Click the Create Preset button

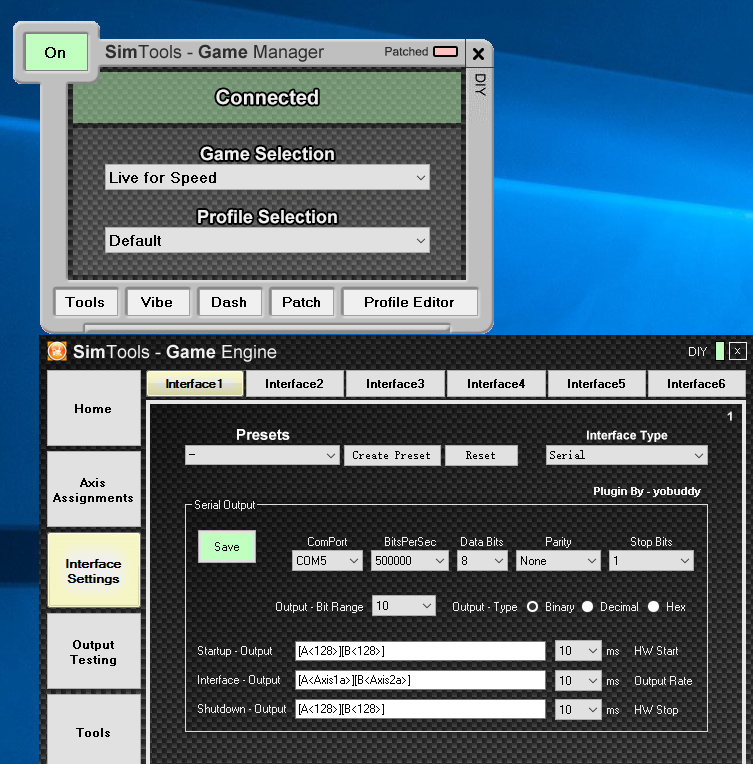(x=391, y=456)
